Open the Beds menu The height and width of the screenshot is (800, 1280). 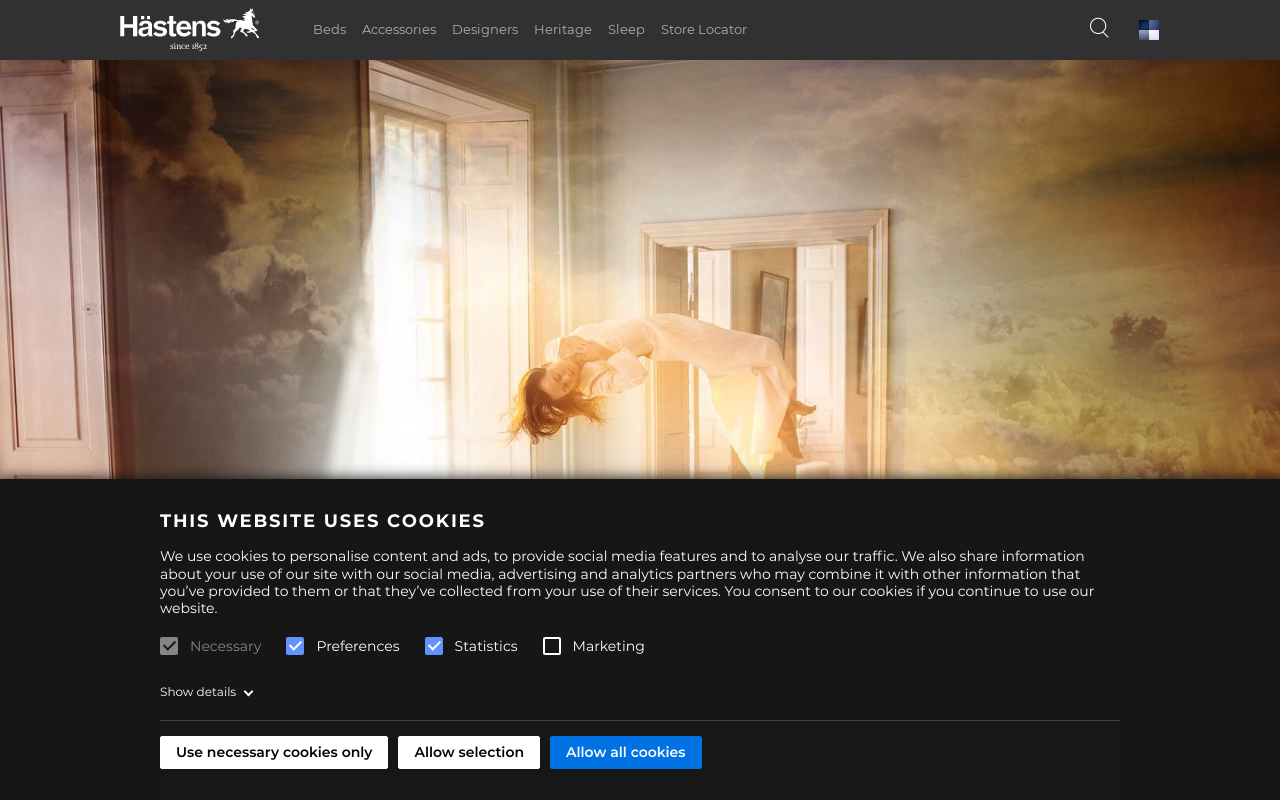pyautogui.click(x=329, y=30)
